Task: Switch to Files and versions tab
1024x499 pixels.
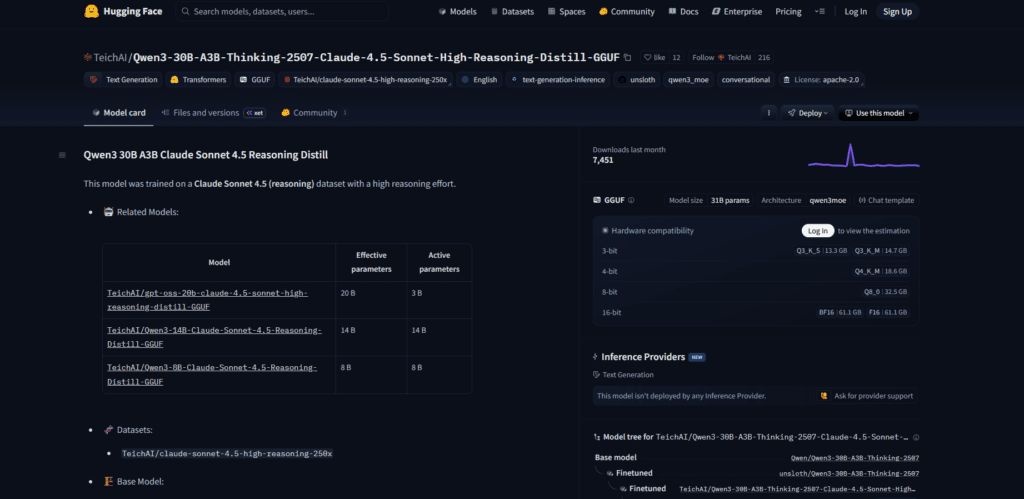Action: [213, 112]
